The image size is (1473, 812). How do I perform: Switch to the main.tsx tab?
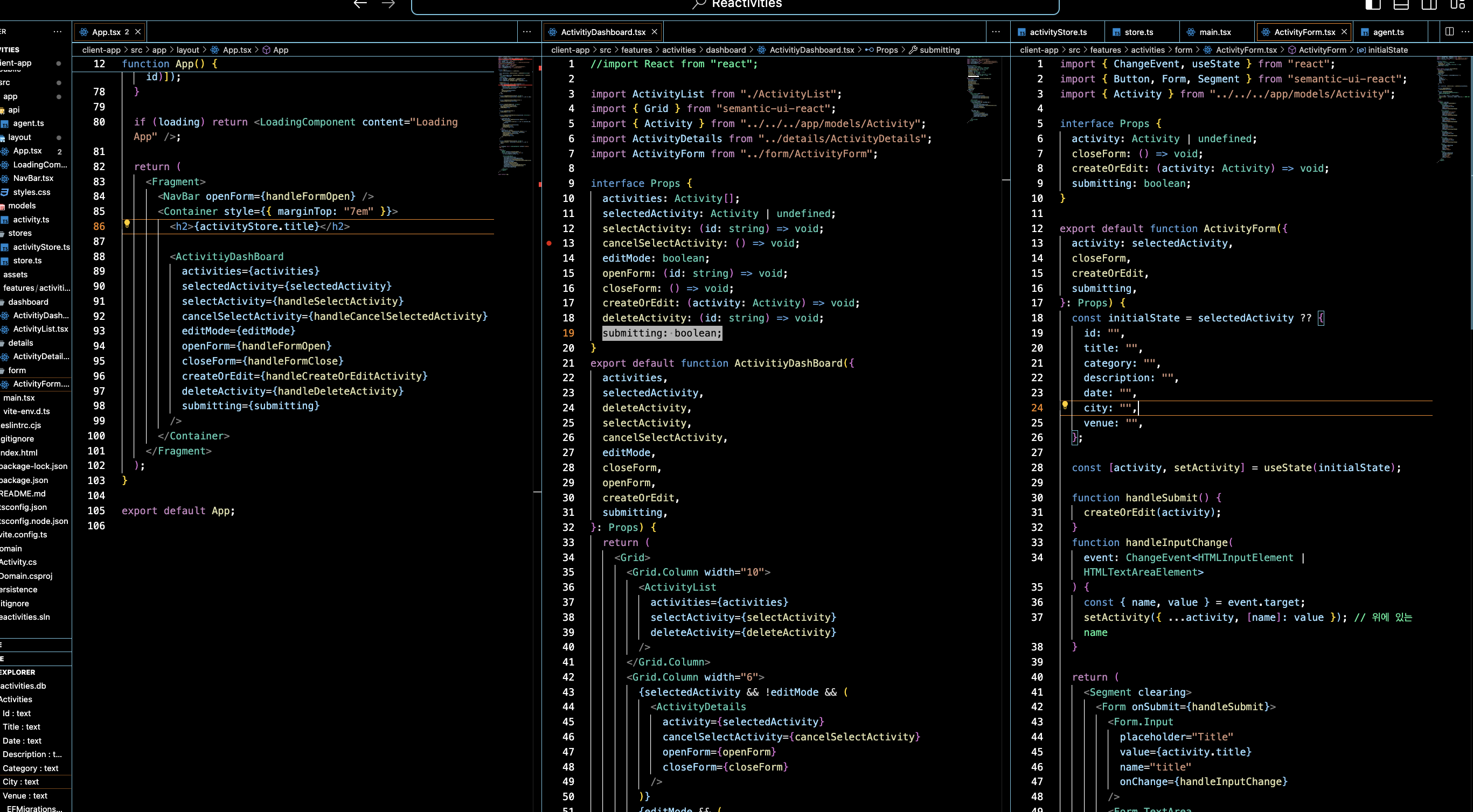click(1214, 32)
